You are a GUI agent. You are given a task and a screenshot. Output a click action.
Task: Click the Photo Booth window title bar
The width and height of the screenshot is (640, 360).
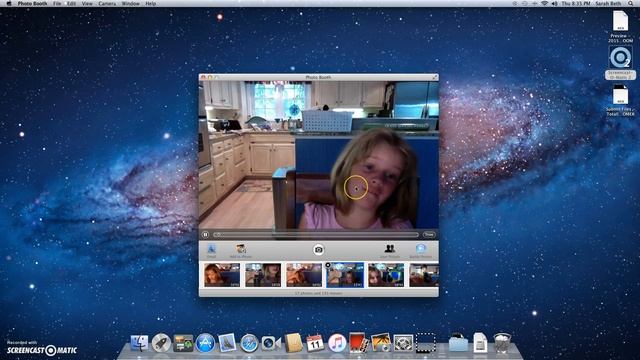(319, 77)
